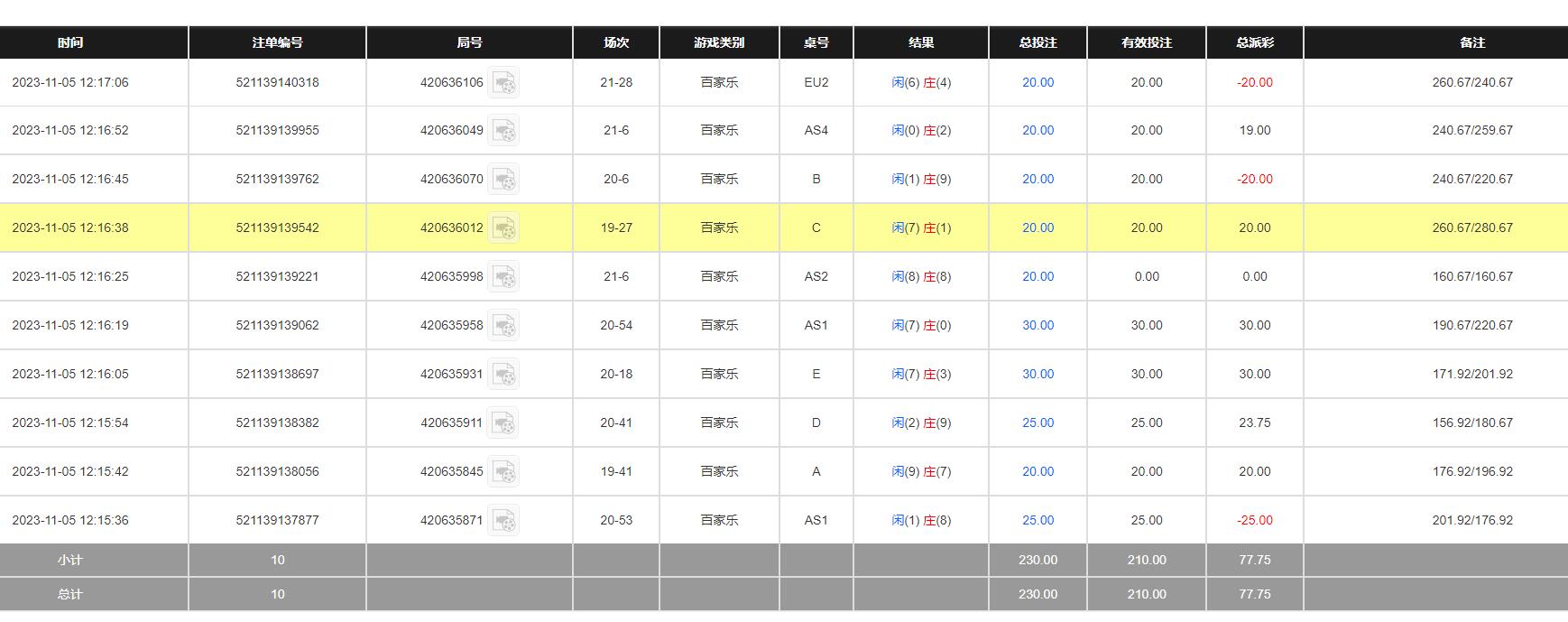Click blue 30.00 bet for order 521139139062

point(1038,325)
